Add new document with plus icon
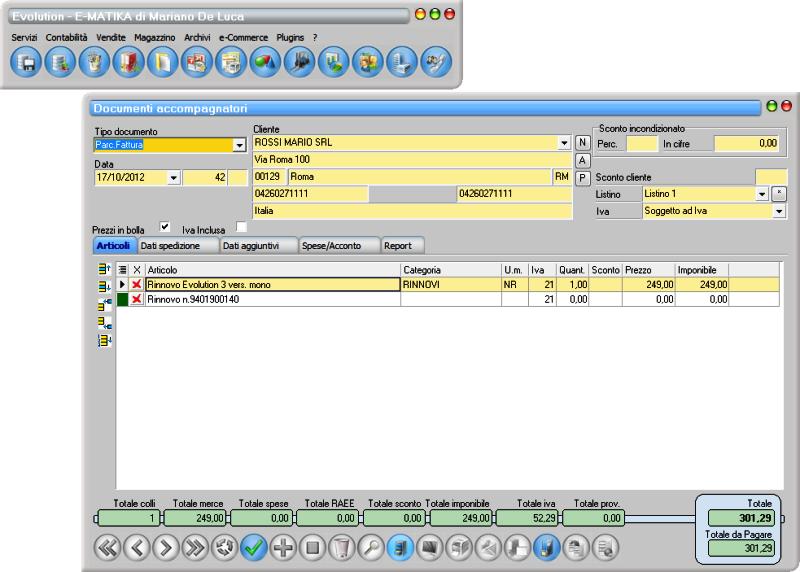The height and width of the screenshot is (572, 800). click(283, 548)
